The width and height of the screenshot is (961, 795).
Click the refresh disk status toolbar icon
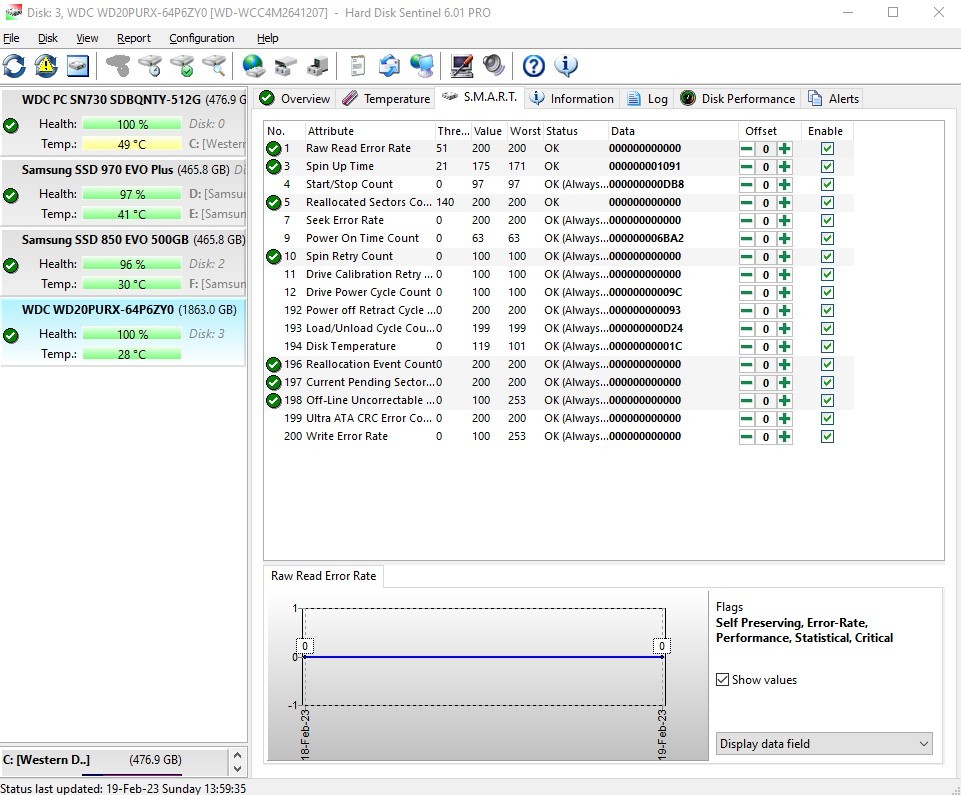tap(14, 66)
